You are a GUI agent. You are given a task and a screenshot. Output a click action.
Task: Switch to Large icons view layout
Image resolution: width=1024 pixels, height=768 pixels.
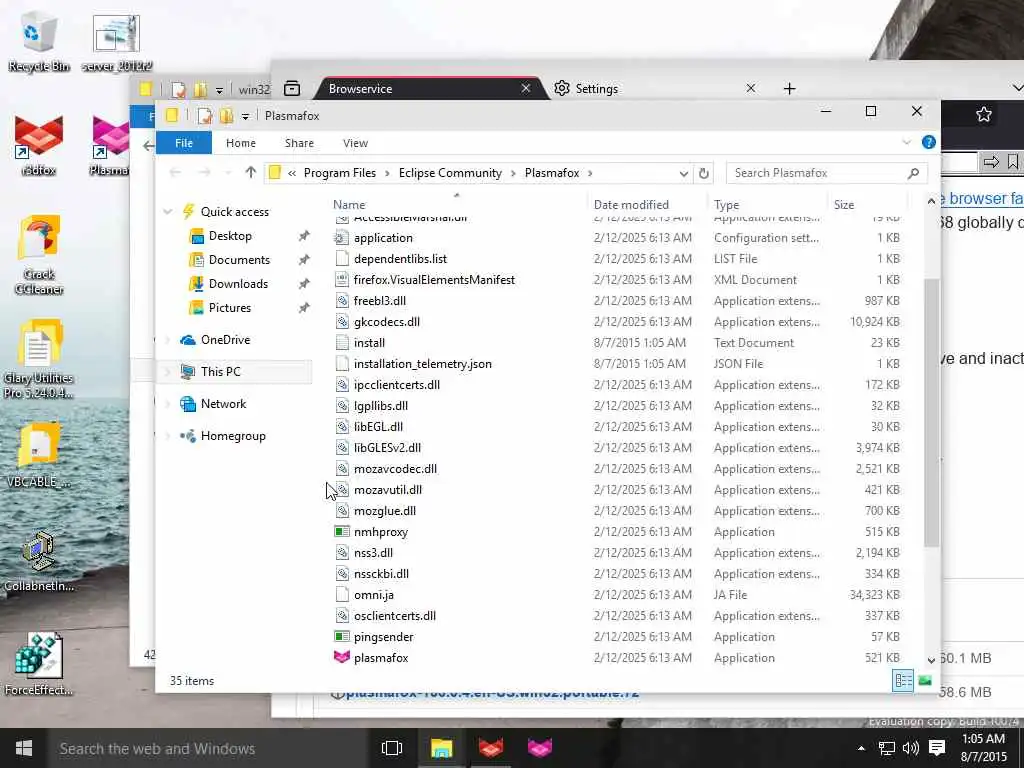[x=925, y=680]
